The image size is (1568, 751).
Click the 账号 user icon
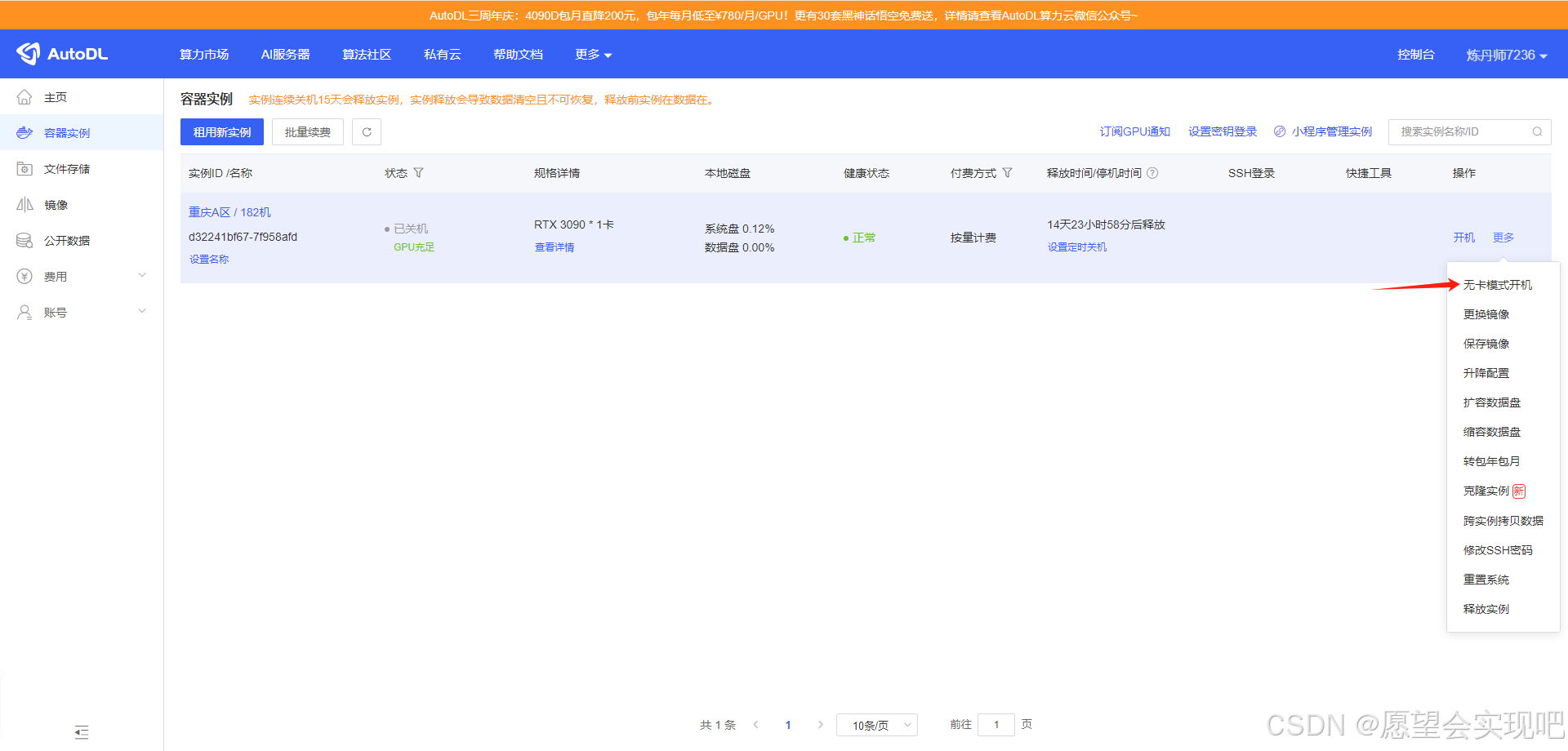[x=24, y=313]
